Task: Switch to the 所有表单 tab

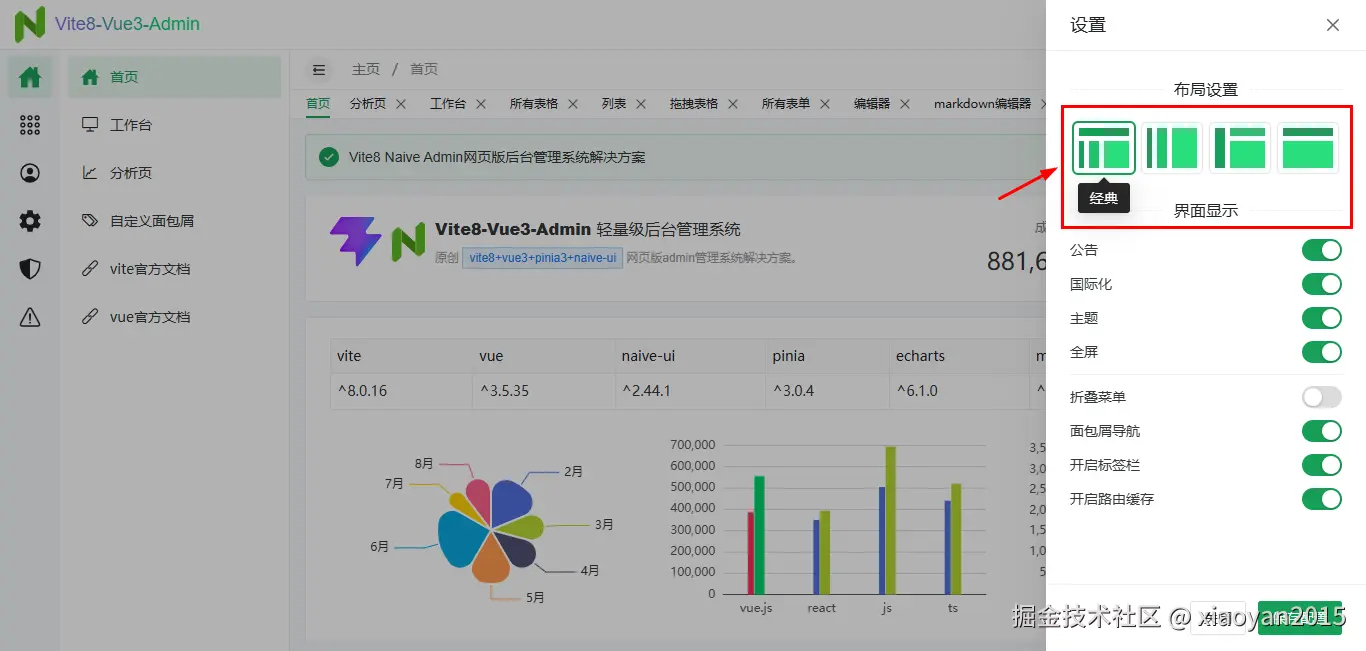Action: 786,104
